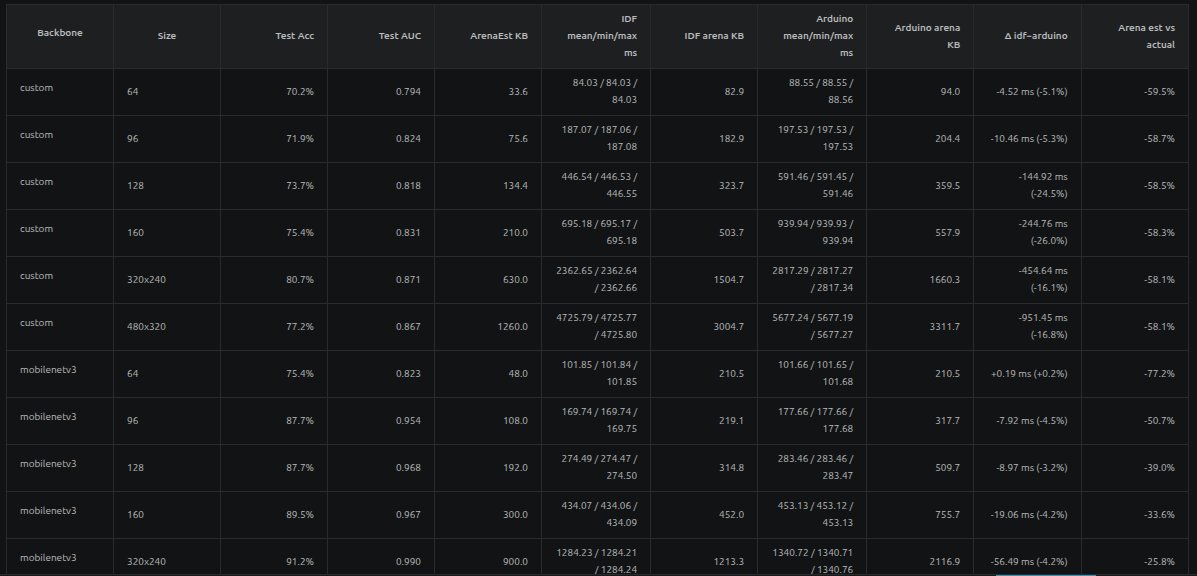Click the 1260.0 ArenaEst KB cell
The image size is (1197, 576).
coord(512,327)
